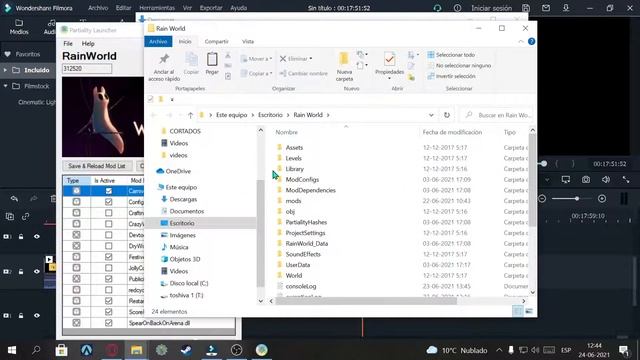Image resolution: width=640 pixels, height=360 pixels.
Task: Open Partiality Launcher File menu
Action: pos(68,44)
